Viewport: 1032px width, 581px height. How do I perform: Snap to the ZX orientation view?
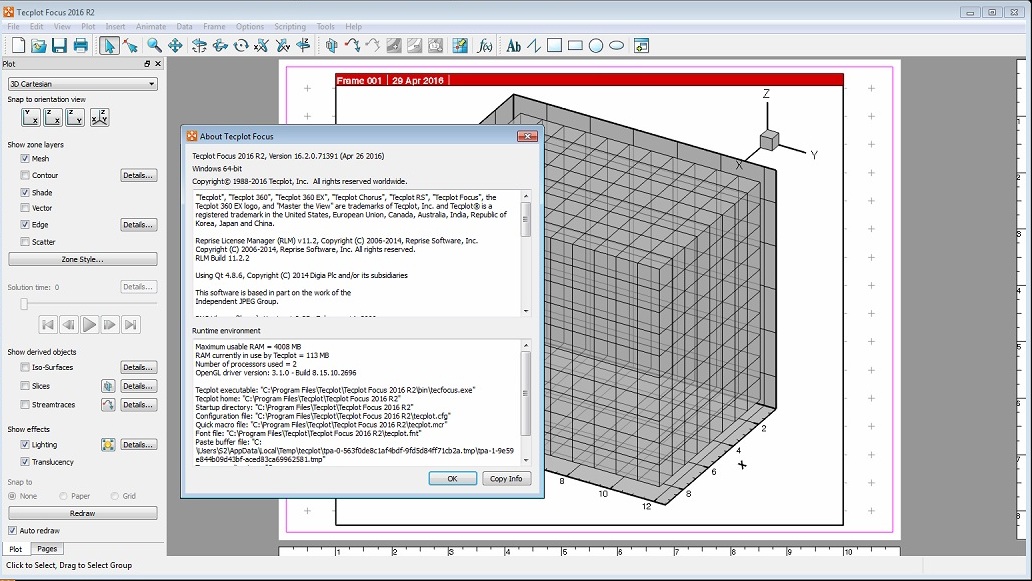pos(53,117)
